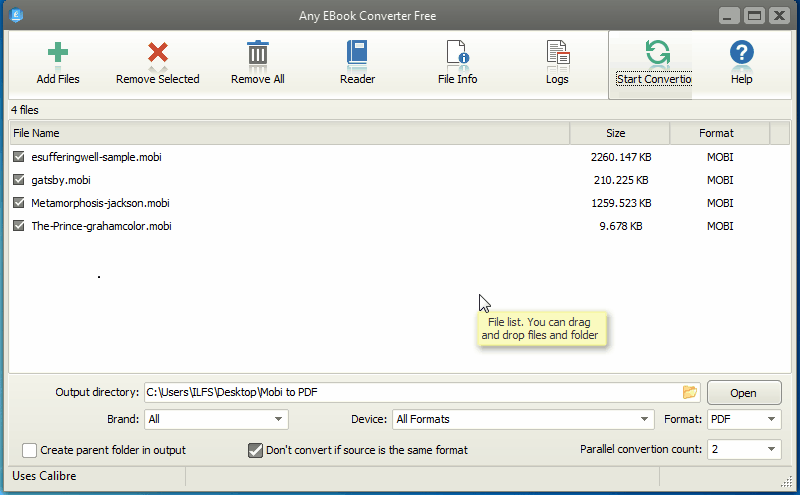Open the Help question mark icon

coord(741,52)
